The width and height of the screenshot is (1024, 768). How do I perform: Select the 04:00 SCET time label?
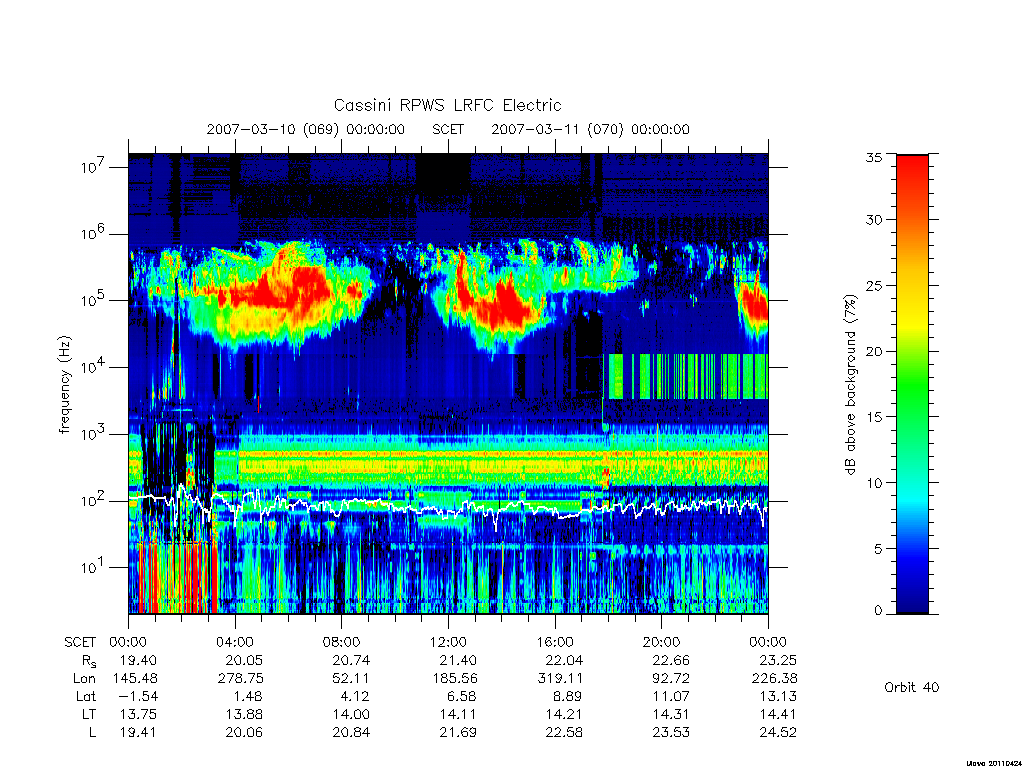coord(234,642)
